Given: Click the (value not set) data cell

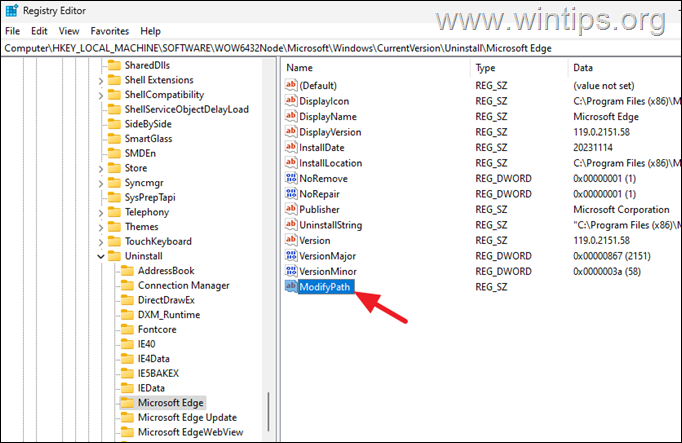Looking at the screenshot, I should [x=604, y=86].
